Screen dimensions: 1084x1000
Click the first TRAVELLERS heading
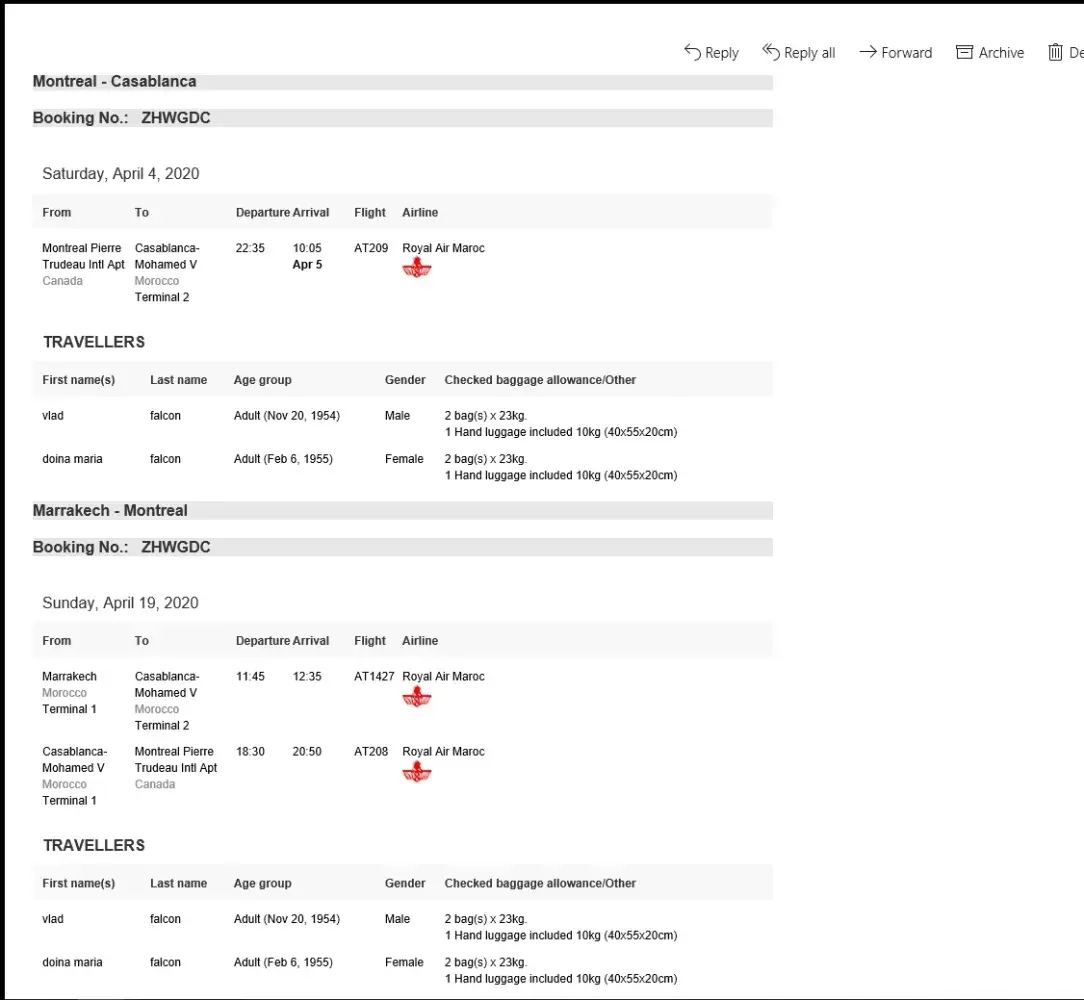click(x=94, y=342)
